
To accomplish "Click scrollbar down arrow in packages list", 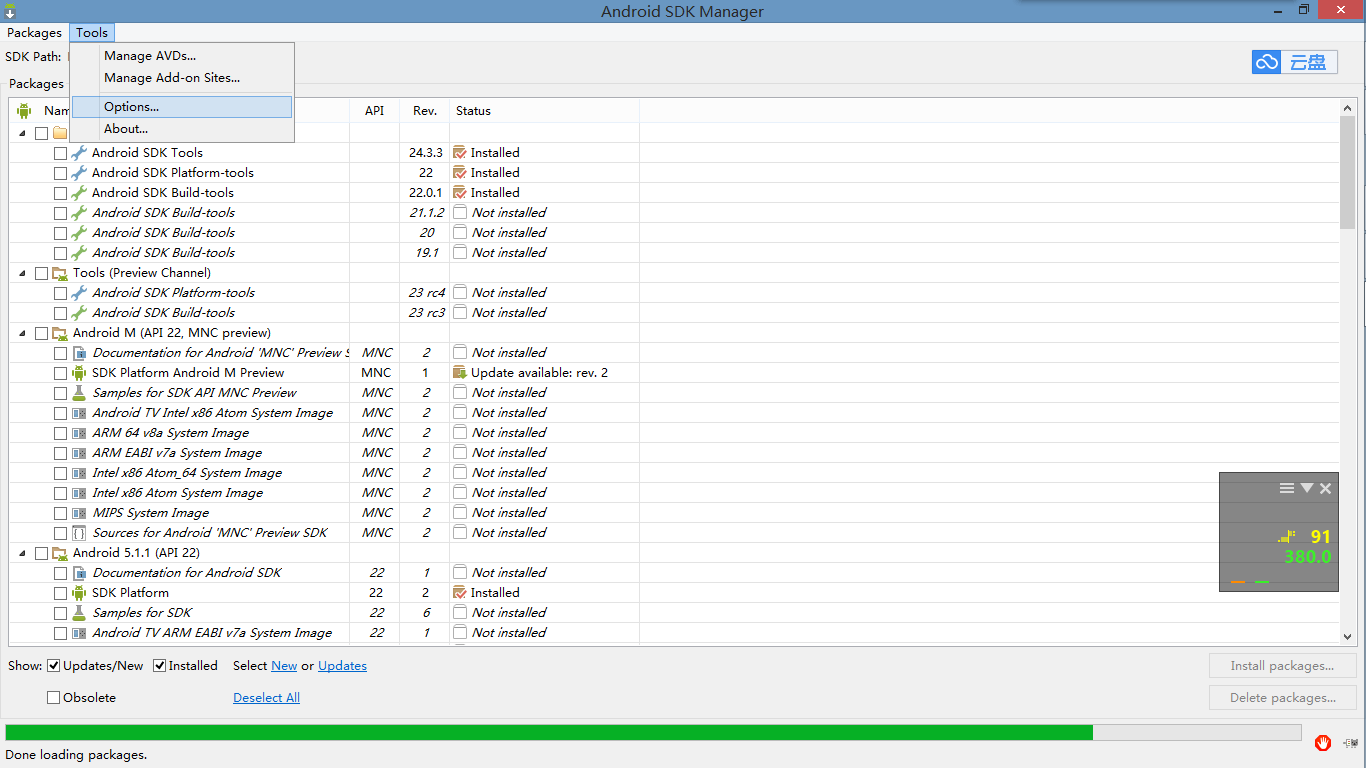I will (1347, 637).
